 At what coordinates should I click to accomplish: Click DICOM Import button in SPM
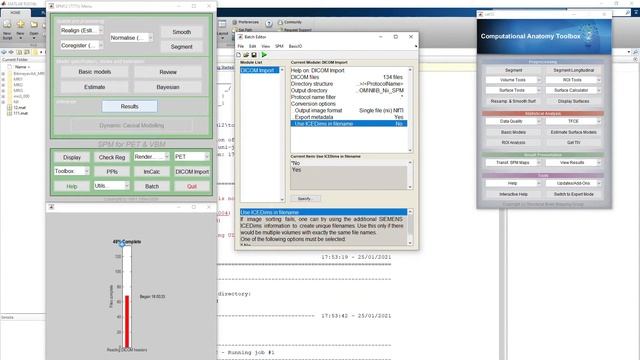tap(192, 172)
